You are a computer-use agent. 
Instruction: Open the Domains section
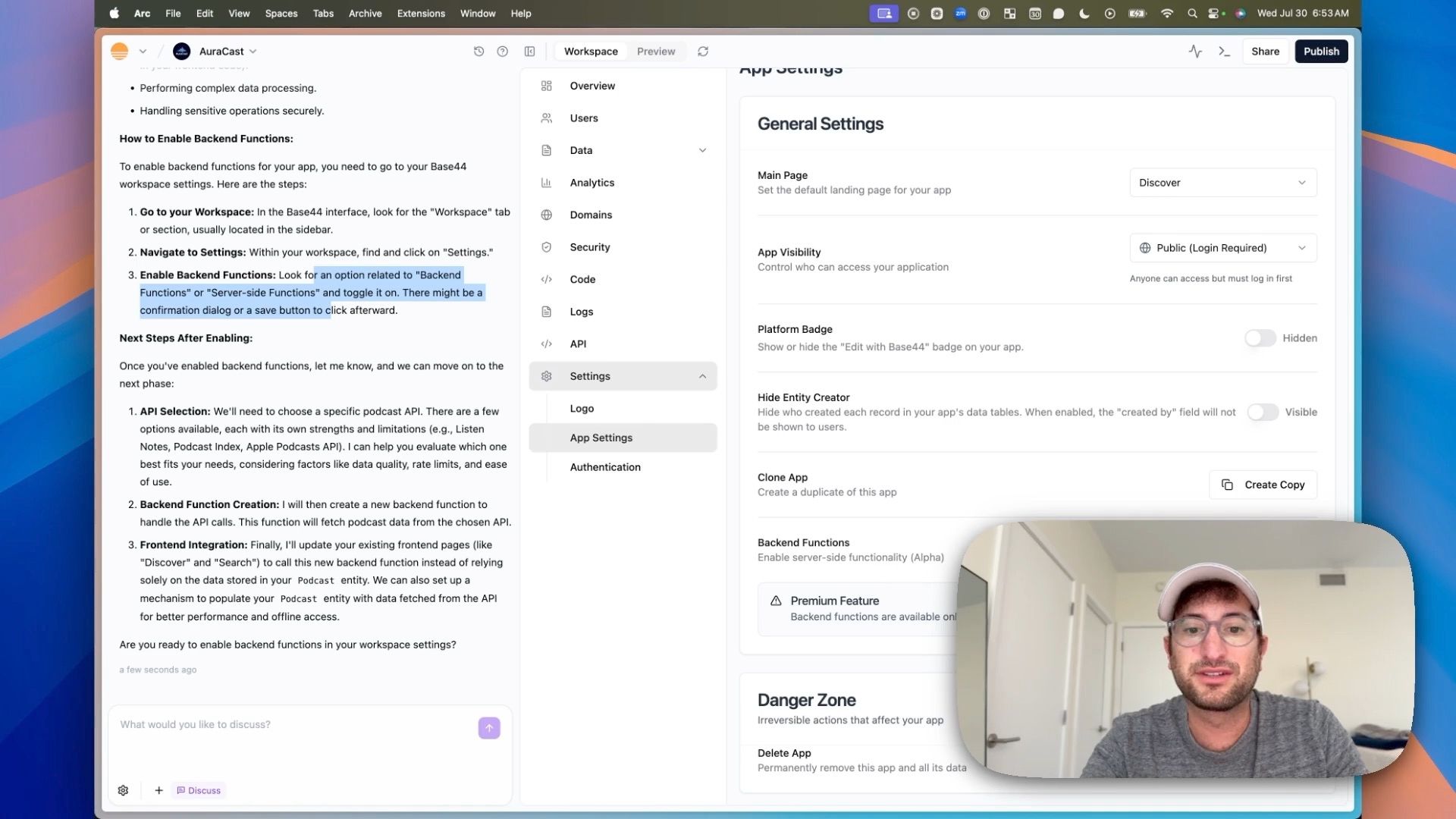tap(623, 215)
